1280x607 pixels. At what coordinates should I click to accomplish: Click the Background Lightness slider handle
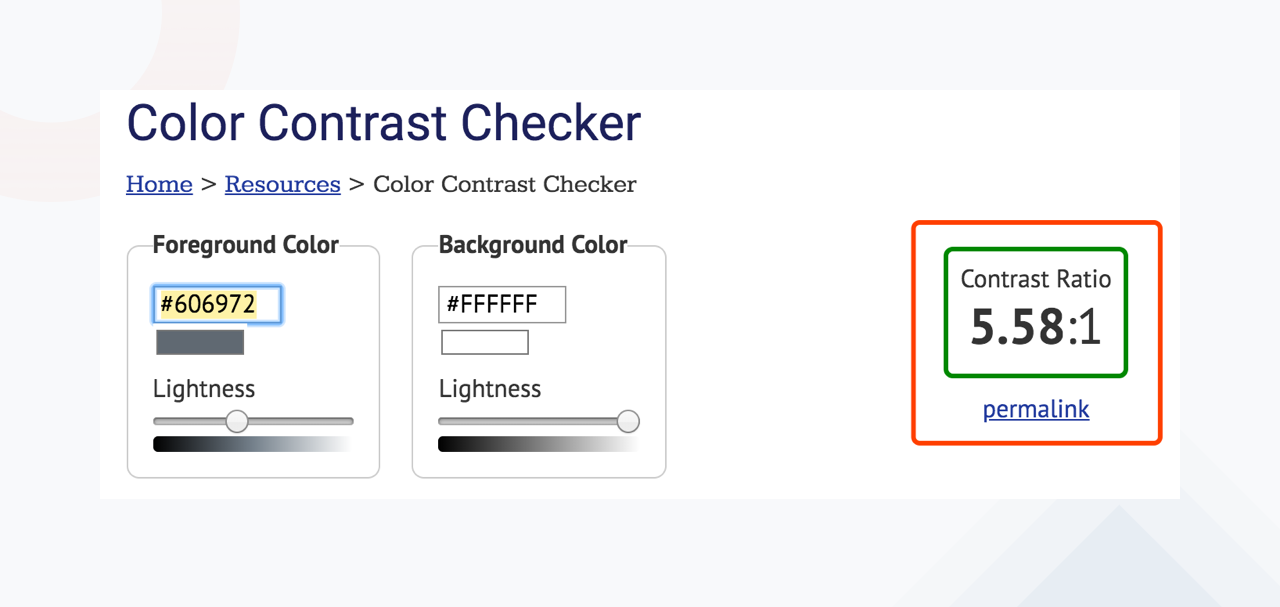tap(628, 421)
